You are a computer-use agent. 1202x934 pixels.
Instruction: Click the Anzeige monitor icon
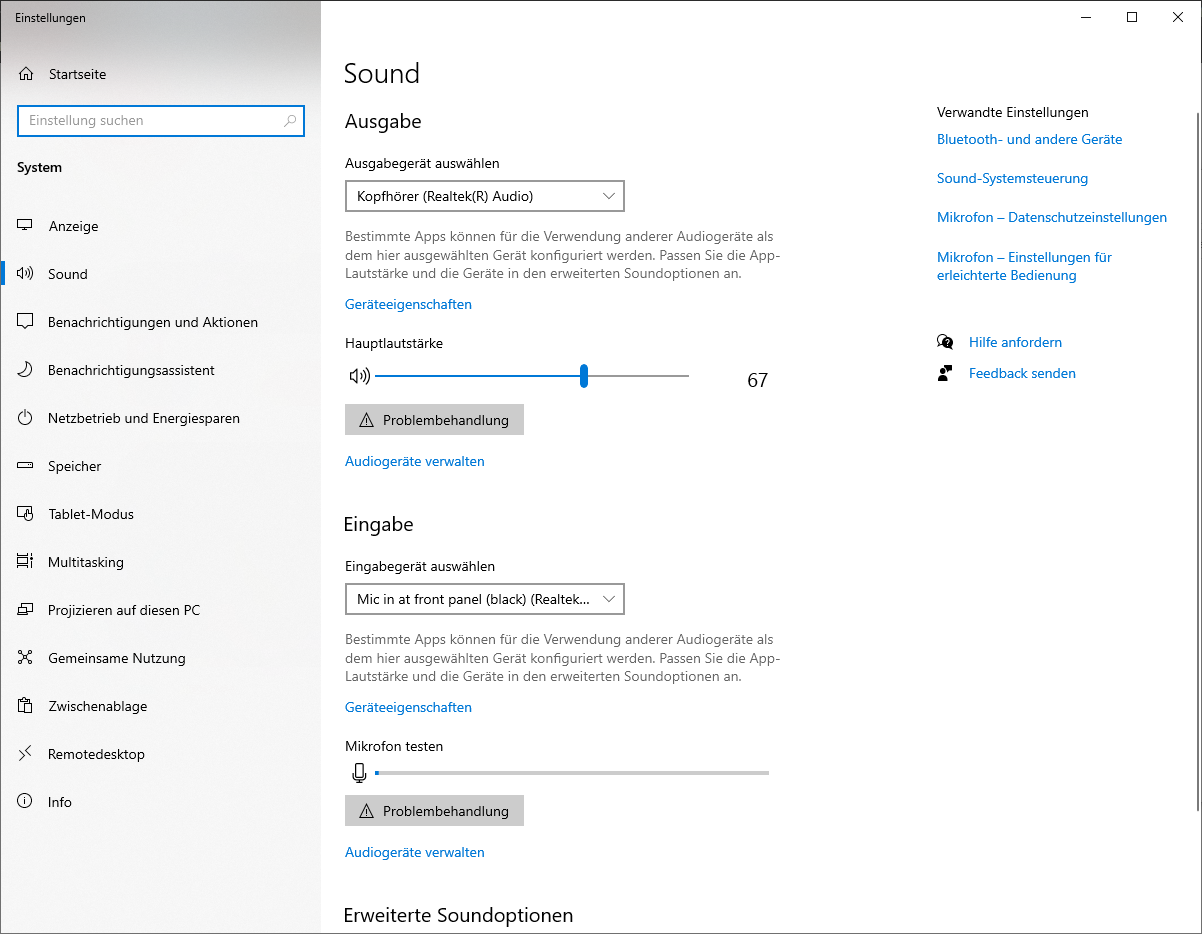[26, 226]
